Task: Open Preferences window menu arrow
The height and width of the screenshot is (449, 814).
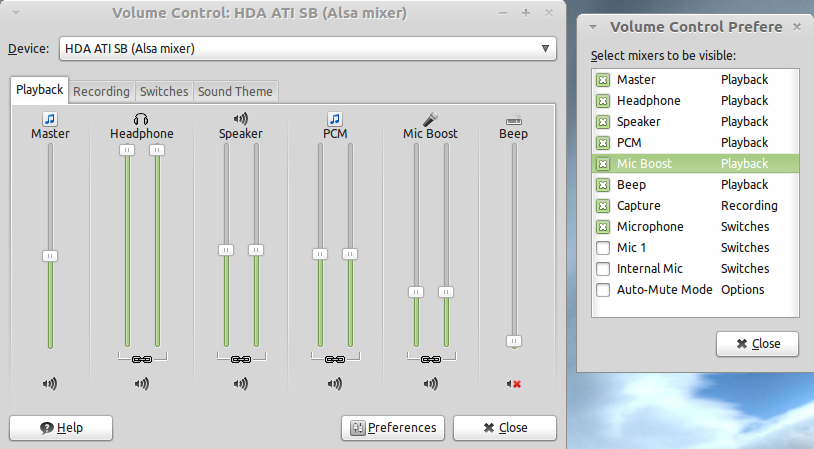Action: 593,27
